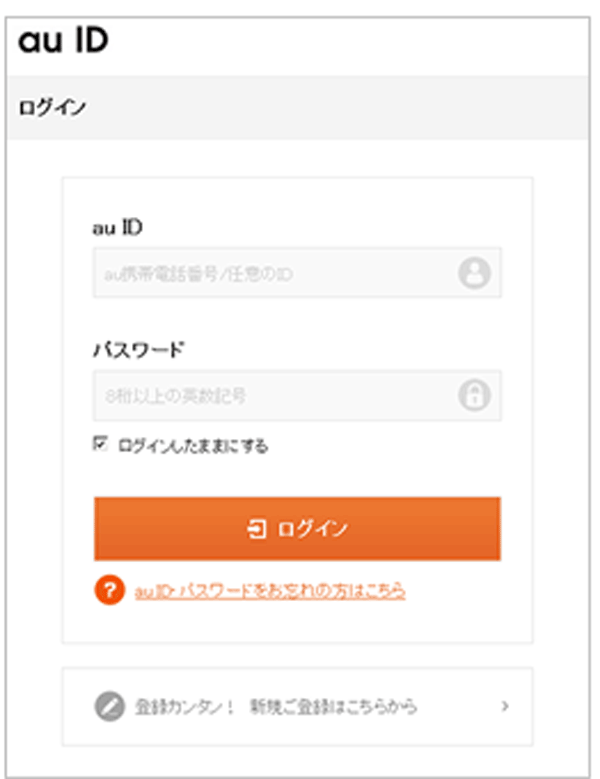Click the 8桁以上の英数記号 placeholder text
This screenshot has width=600, height=779.
(x=175, y=396)
